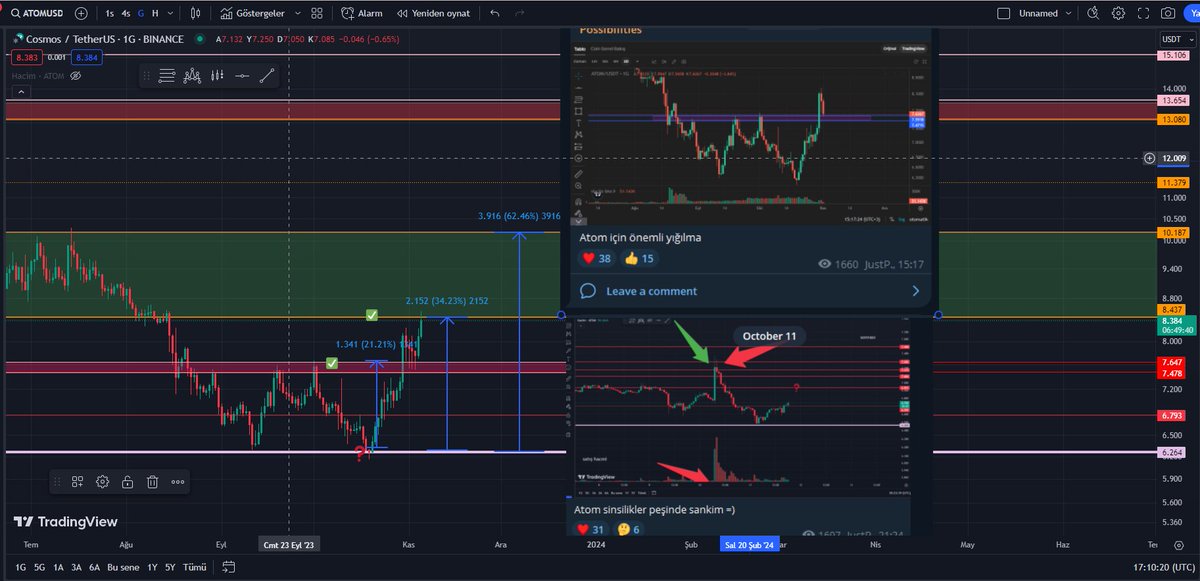Click the thumbs up reaction with 15

(639, 259)
